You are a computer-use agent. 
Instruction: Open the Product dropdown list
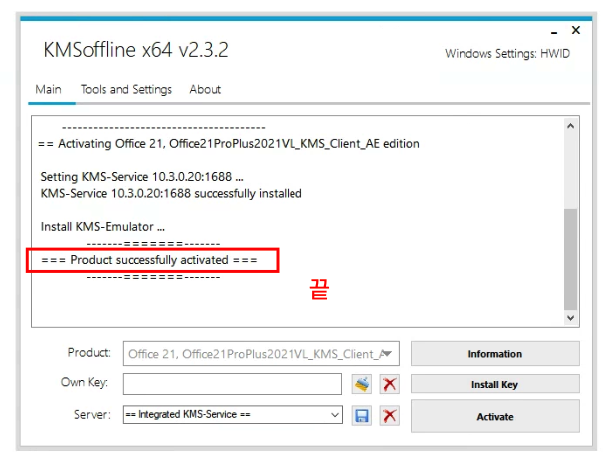(261, 353)
